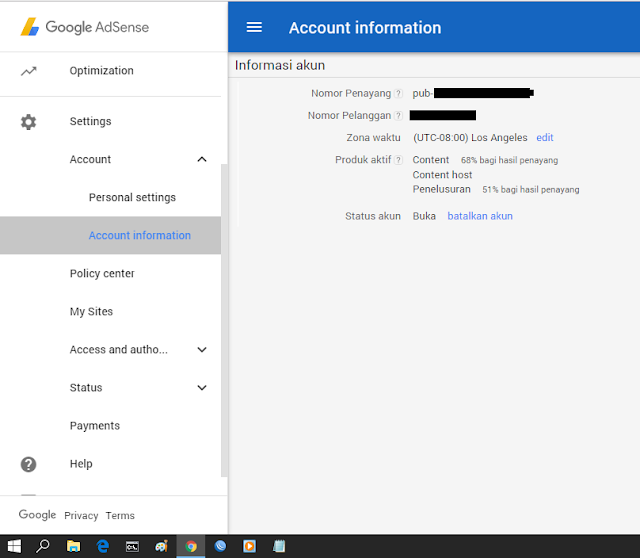
Task: Click help icon next to Produk aktif
Action: [x=398, y=160]
